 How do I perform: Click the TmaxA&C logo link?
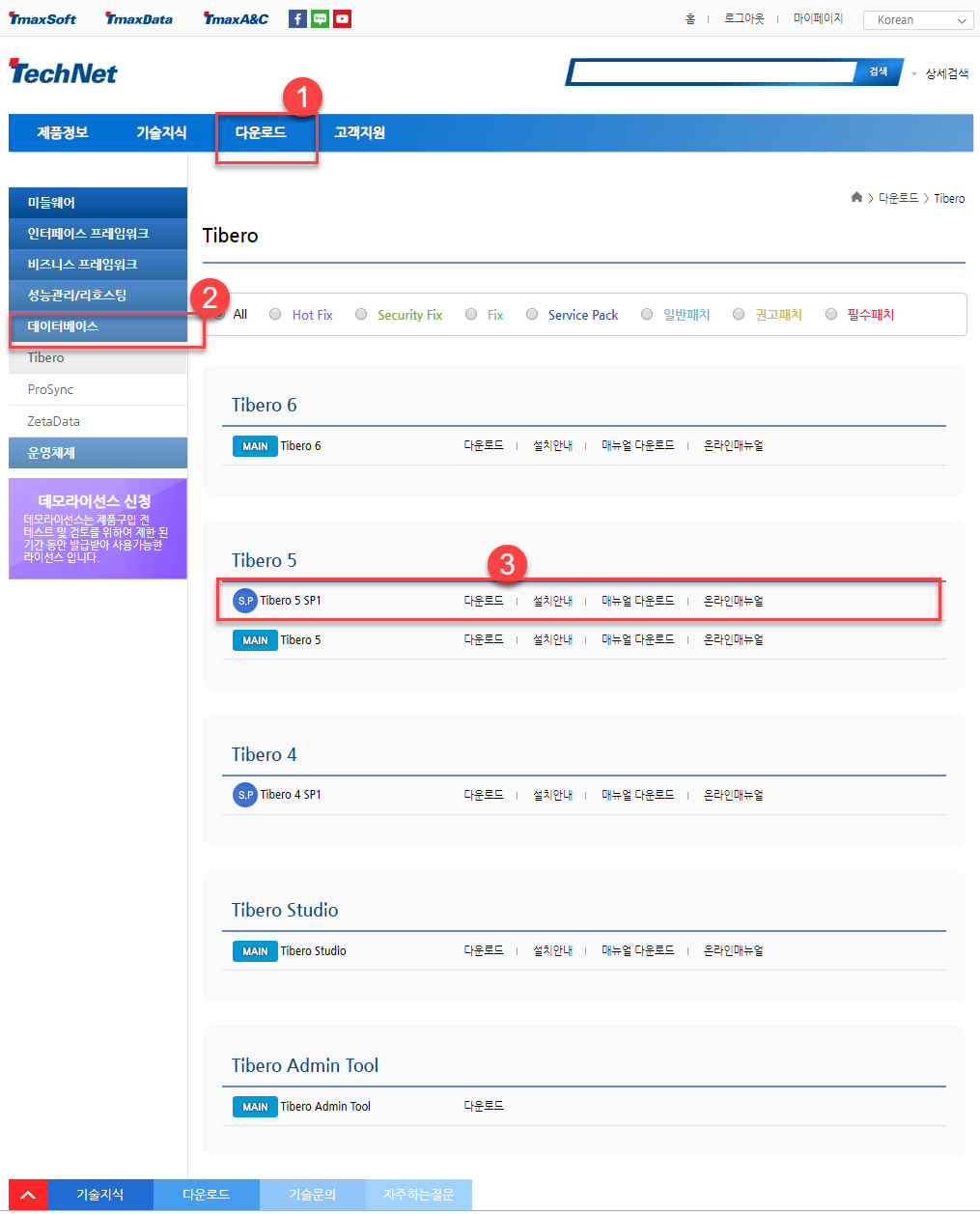(x=236, y=18)
